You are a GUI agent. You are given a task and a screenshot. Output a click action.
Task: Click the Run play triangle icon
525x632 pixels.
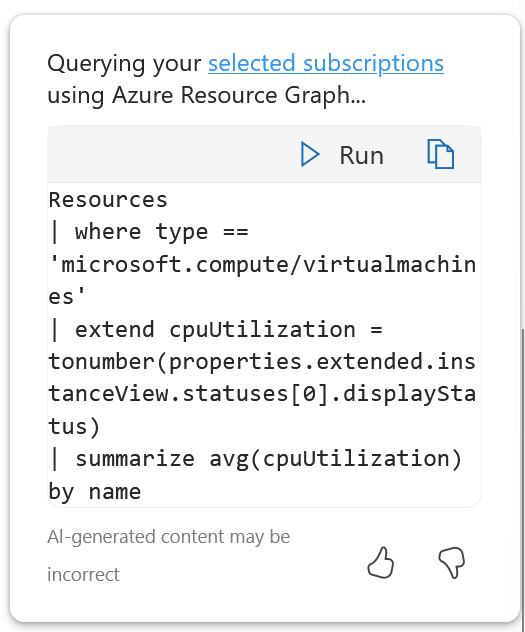(x=310, y=154)
